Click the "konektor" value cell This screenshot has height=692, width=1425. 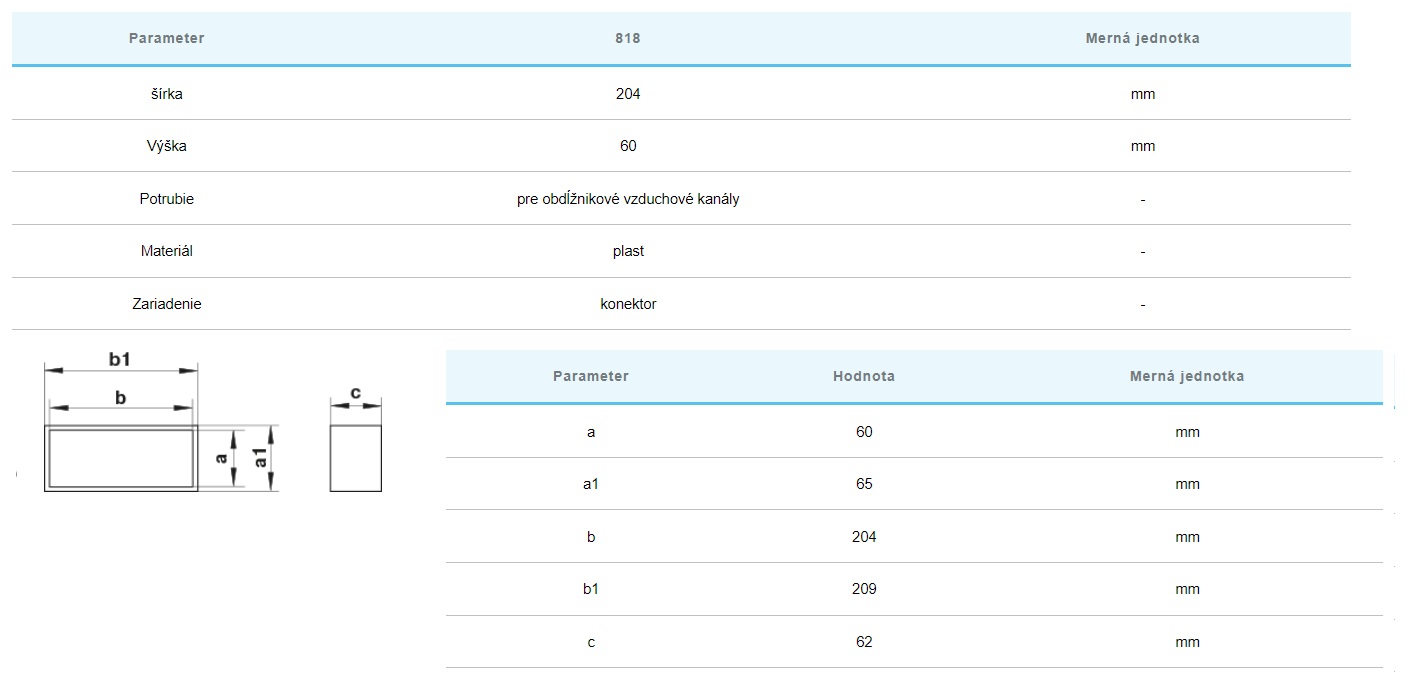[628, 304]
